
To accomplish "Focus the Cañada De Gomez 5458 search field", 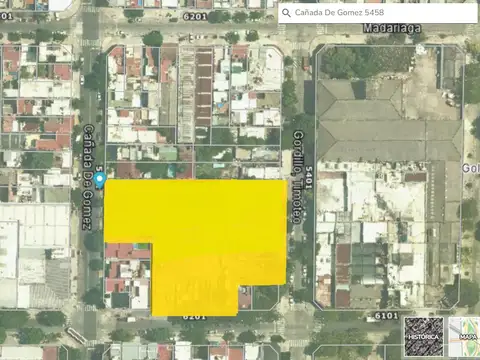I will (x=378, y=13).
